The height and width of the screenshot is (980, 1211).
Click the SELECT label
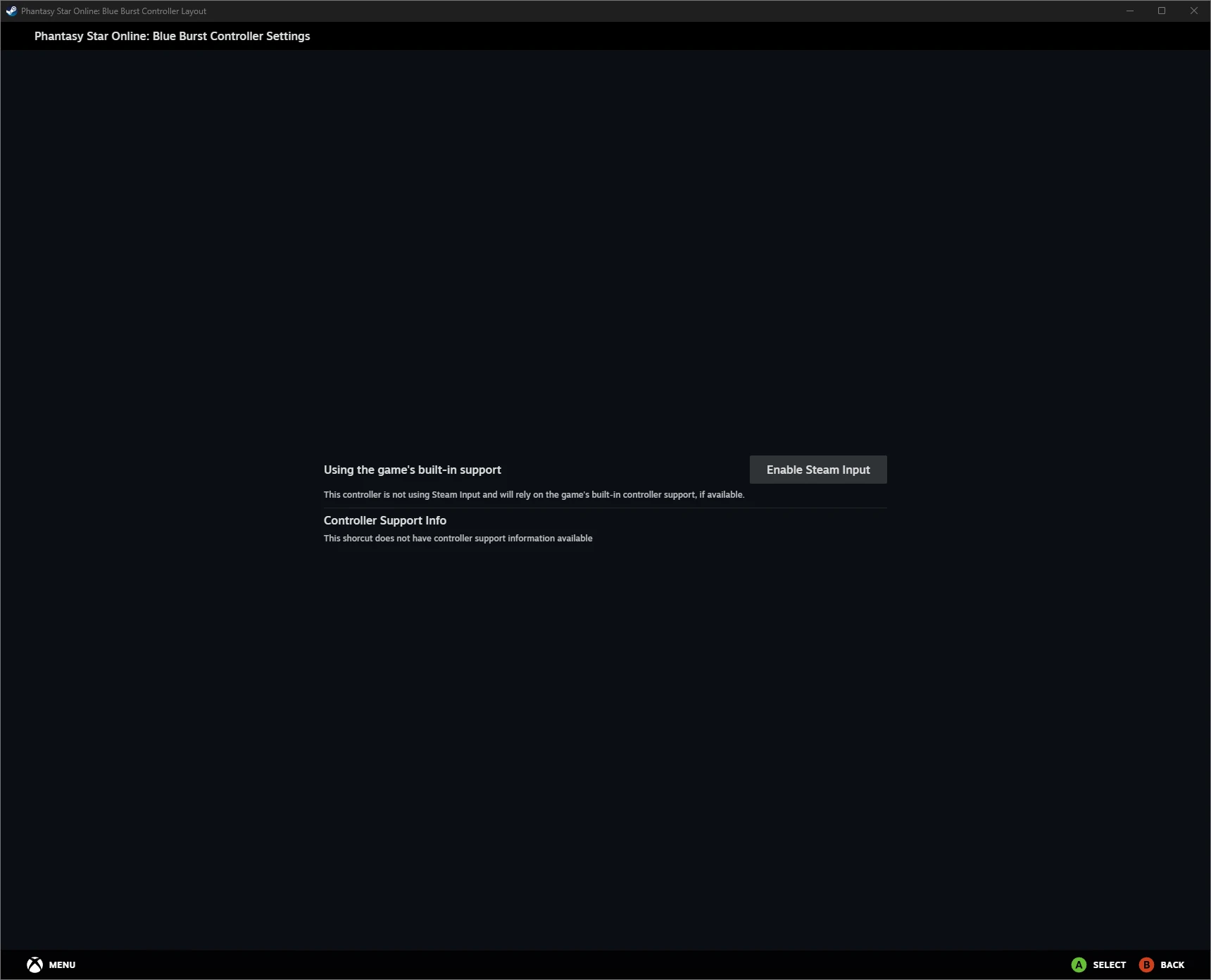(x=1108, y=965)
